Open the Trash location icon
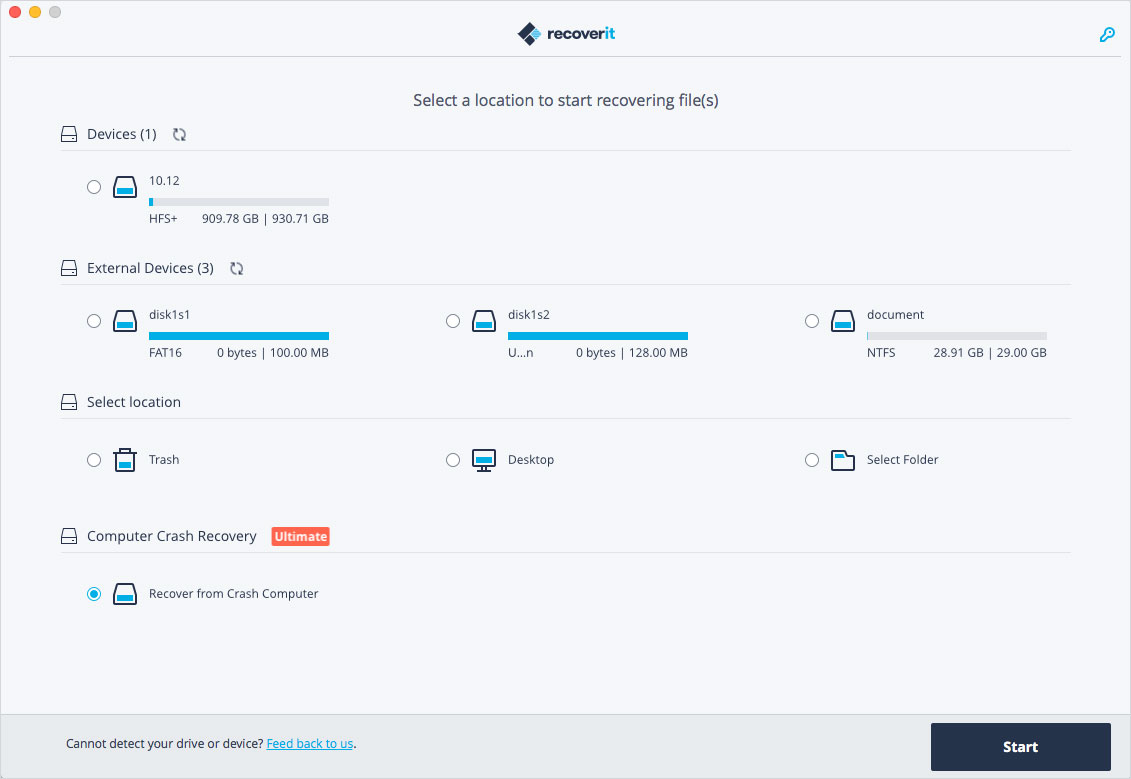The image size is (1131, 779). (x=124, y=459)
